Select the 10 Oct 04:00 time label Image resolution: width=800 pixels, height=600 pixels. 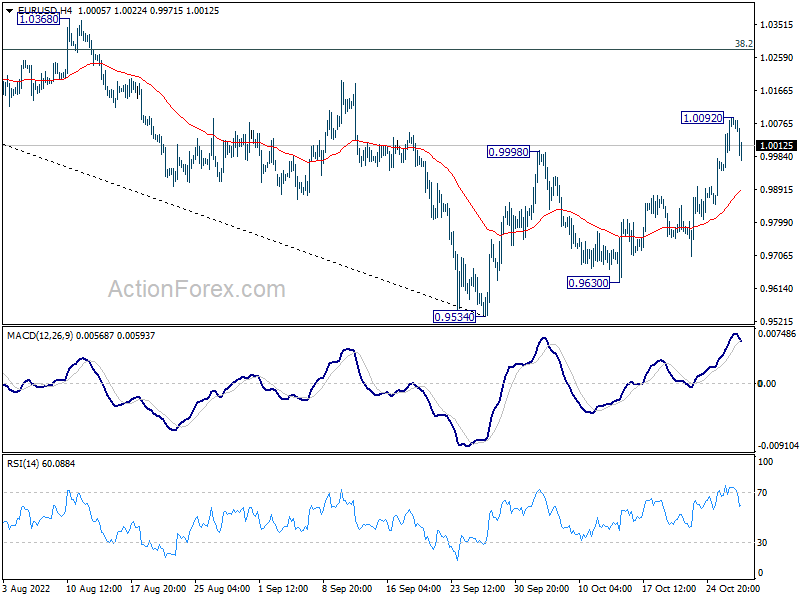[605, 589]
